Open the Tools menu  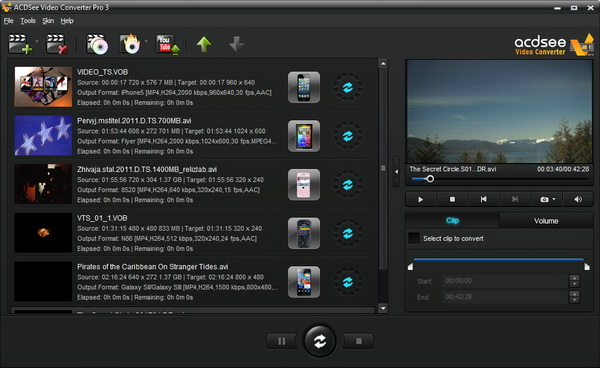(28, 21)
